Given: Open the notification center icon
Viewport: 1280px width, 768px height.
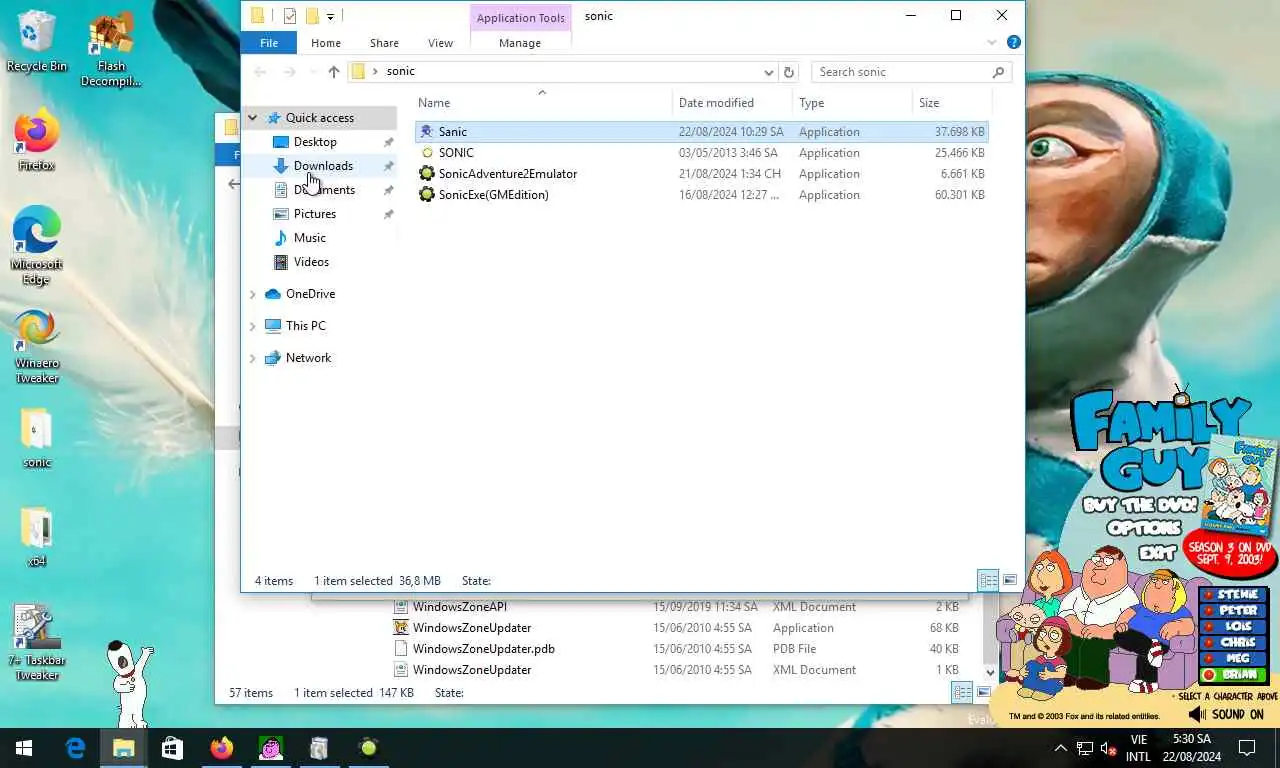Looking at the screenshot, I should [1247, 748].
